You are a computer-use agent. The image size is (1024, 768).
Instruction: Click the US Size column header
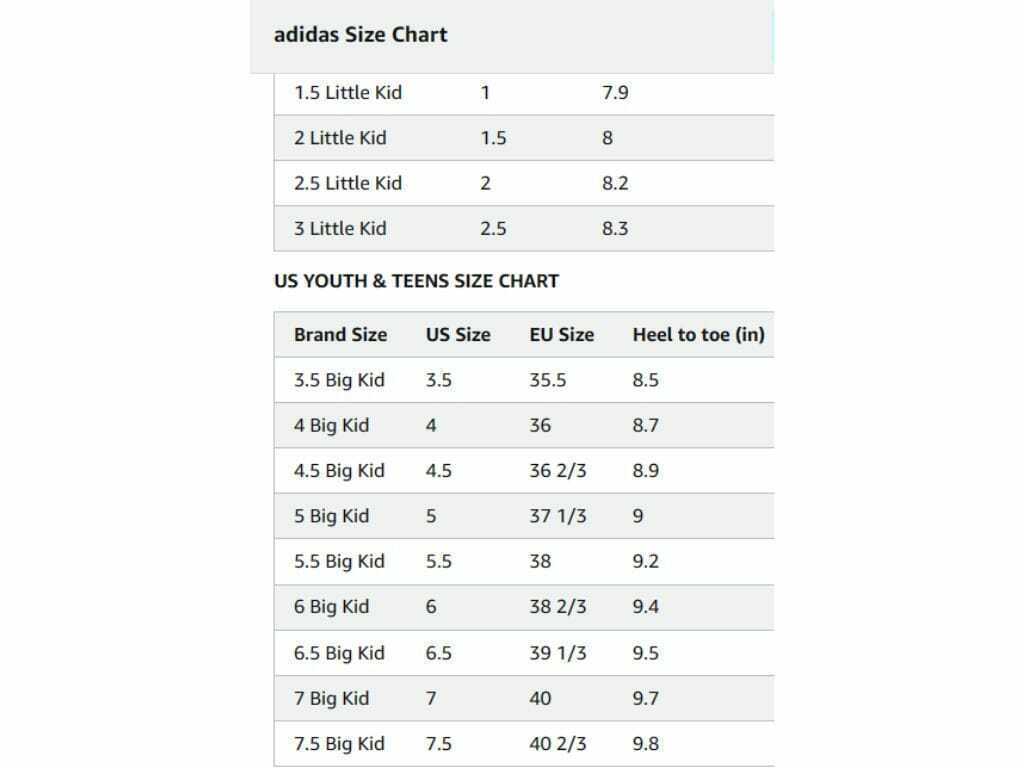(458, 334)
